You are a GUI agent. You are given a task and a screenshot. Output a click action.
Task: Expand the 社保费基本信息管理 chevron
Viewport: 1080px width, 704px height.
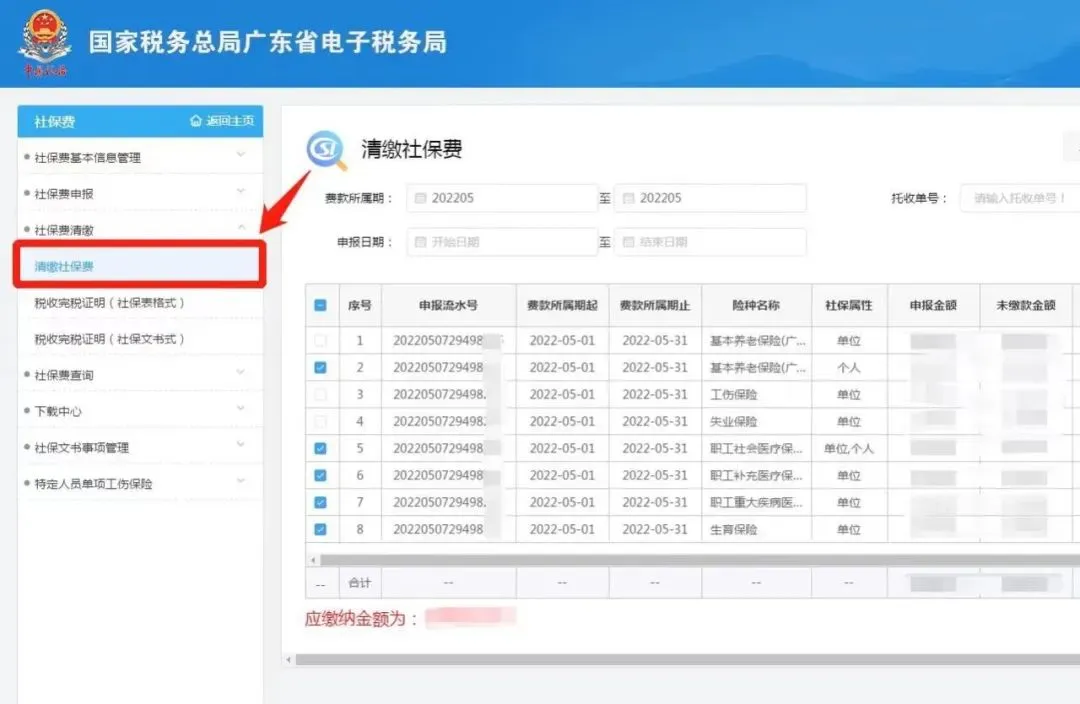tap(241, 154)
